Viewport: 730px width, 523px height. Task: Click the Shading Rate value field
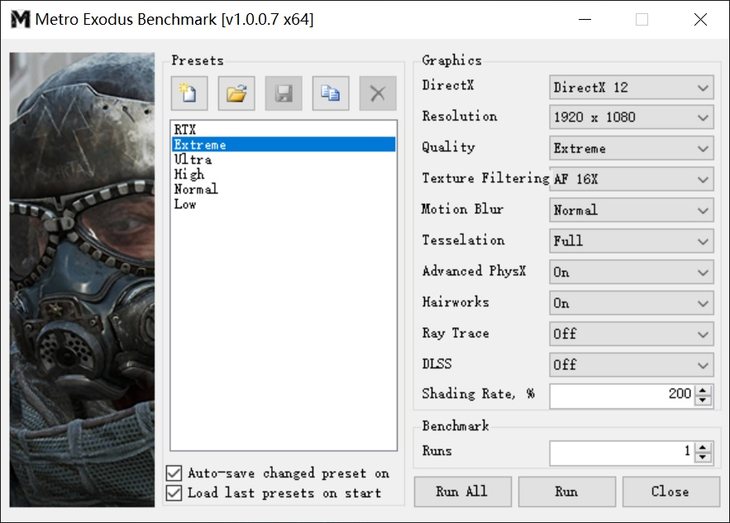pyautogui.click(x=622, y=395)
